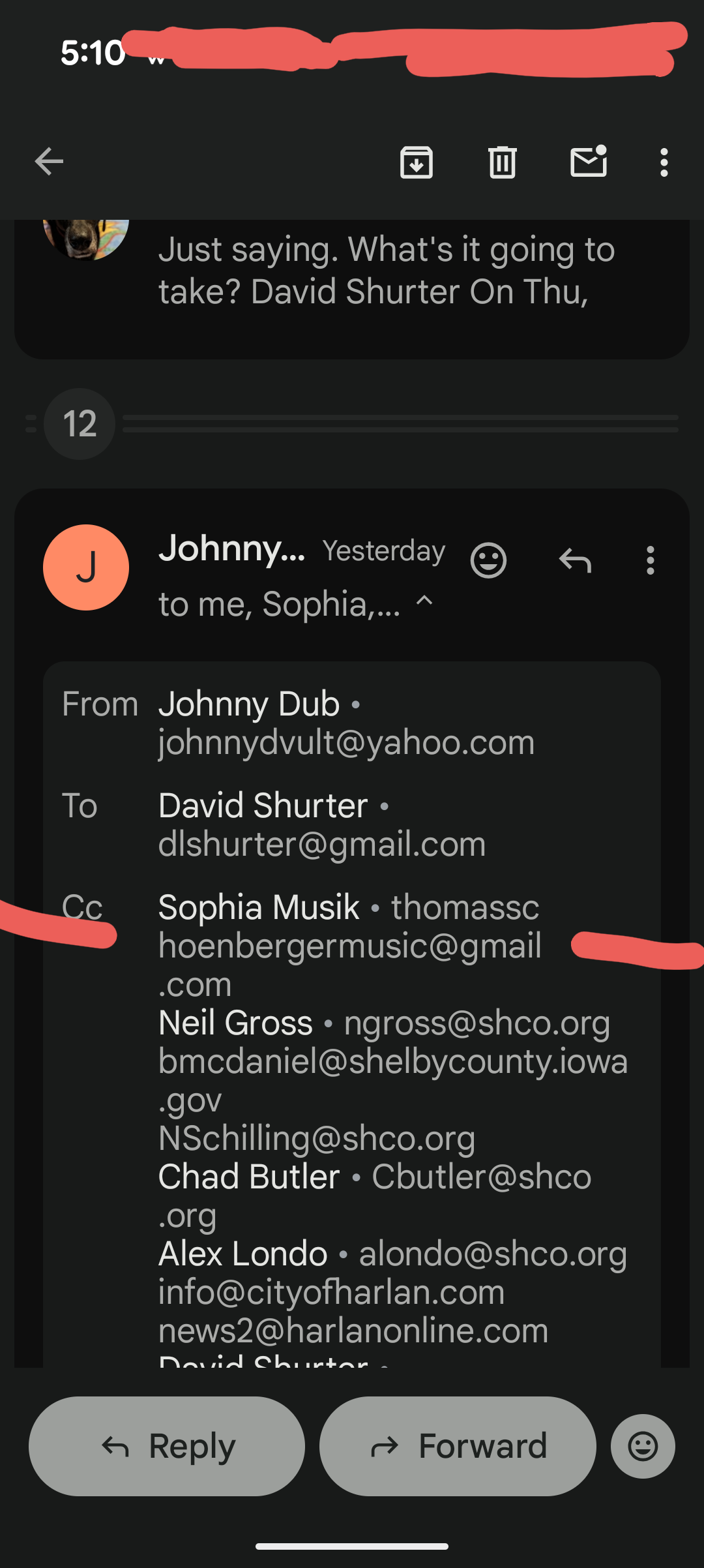Tap the info@cityofharlan.com address
This screenshot has width=704, height=1568.
(331, 1292)
